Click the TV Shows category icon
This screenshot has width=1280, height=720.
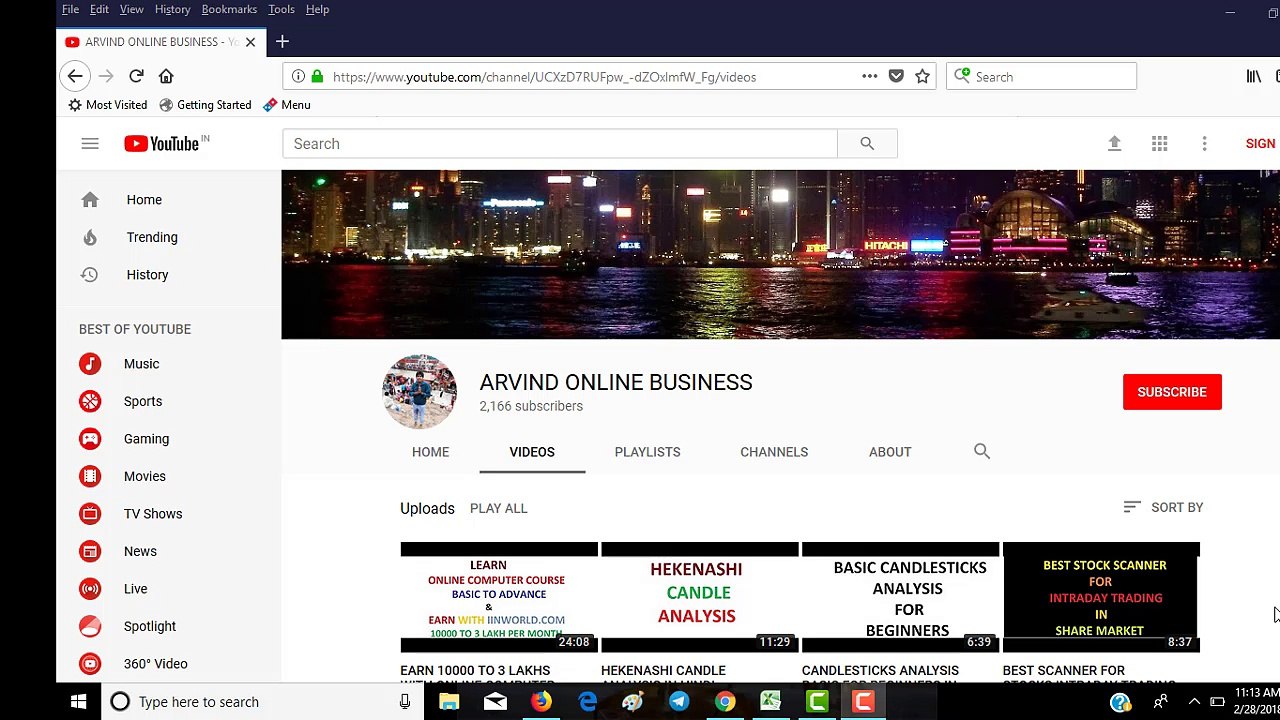(90, 514)
